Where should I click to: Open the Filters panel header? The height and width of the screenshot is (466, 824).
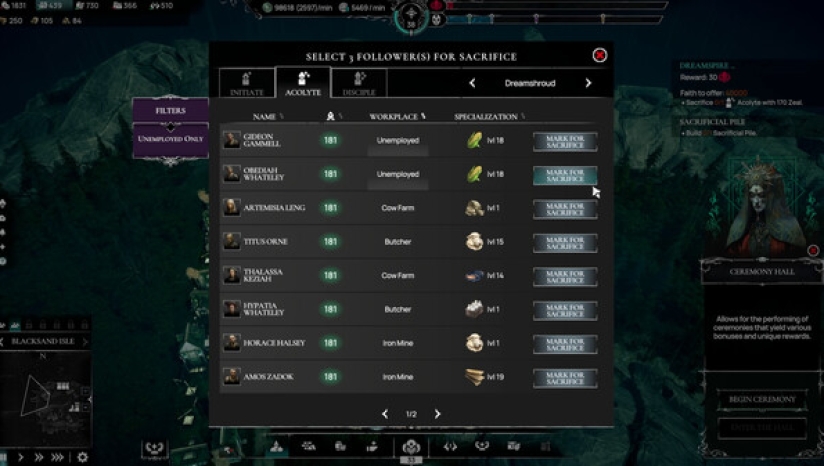tap(170, 110)
